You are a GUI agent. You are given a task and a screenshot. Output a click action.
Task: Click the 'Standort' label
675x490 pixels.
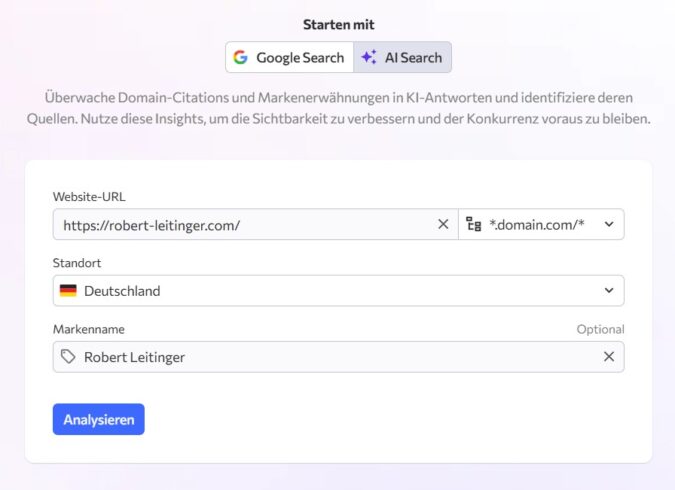tap(77, 263)
